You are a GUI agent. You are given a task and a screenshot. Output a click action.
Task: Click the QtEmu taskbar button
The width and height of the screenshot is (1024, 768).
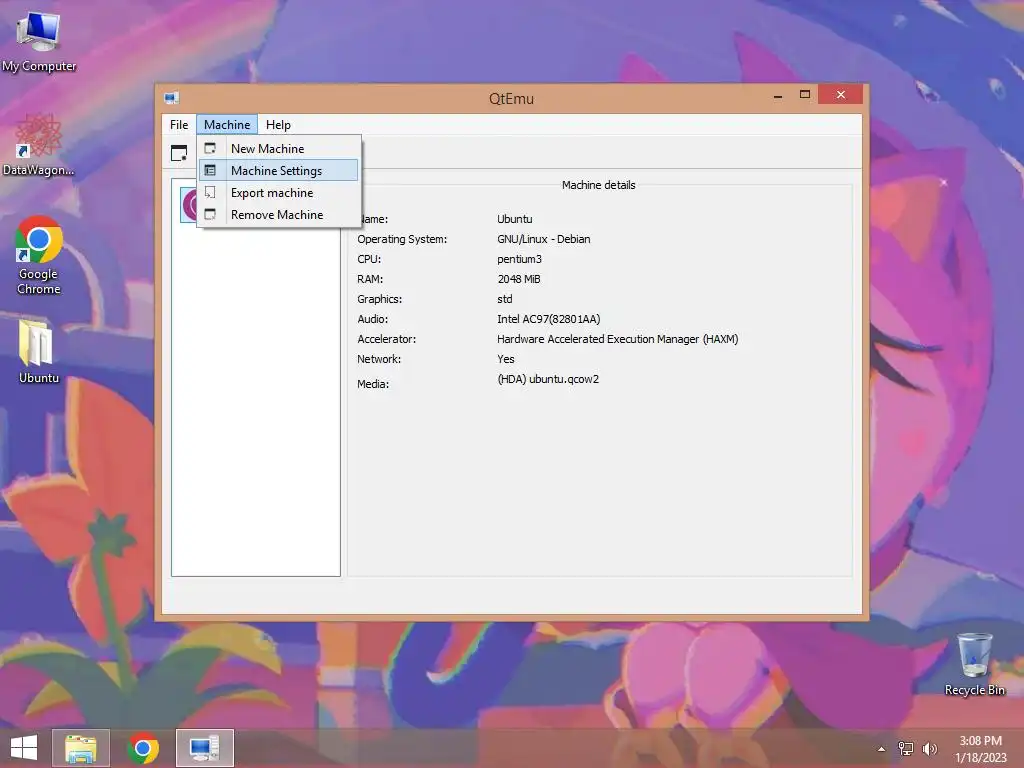click(204, 748)
